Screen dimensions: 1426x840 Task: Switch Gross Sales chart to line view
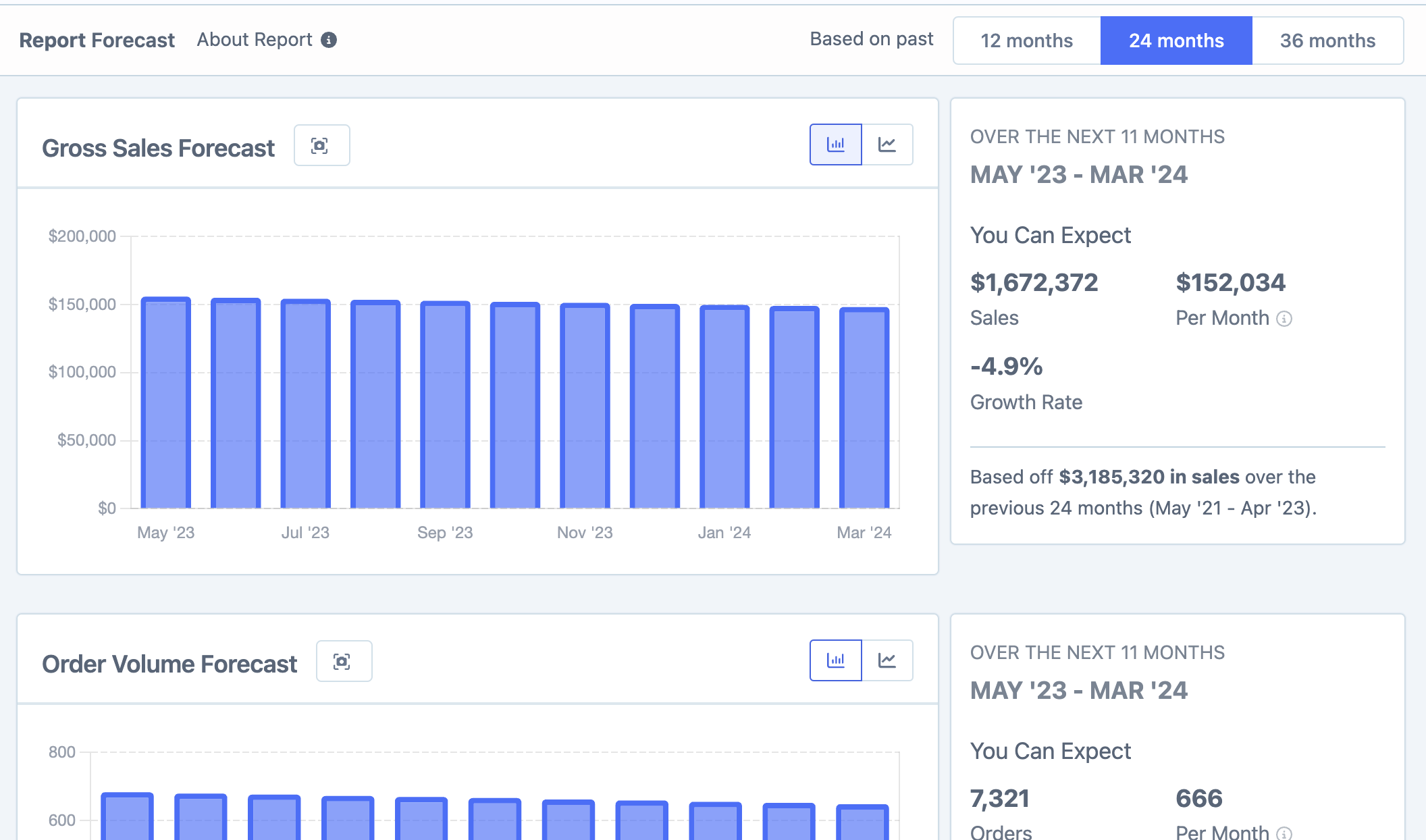click(x=887, y=145)
